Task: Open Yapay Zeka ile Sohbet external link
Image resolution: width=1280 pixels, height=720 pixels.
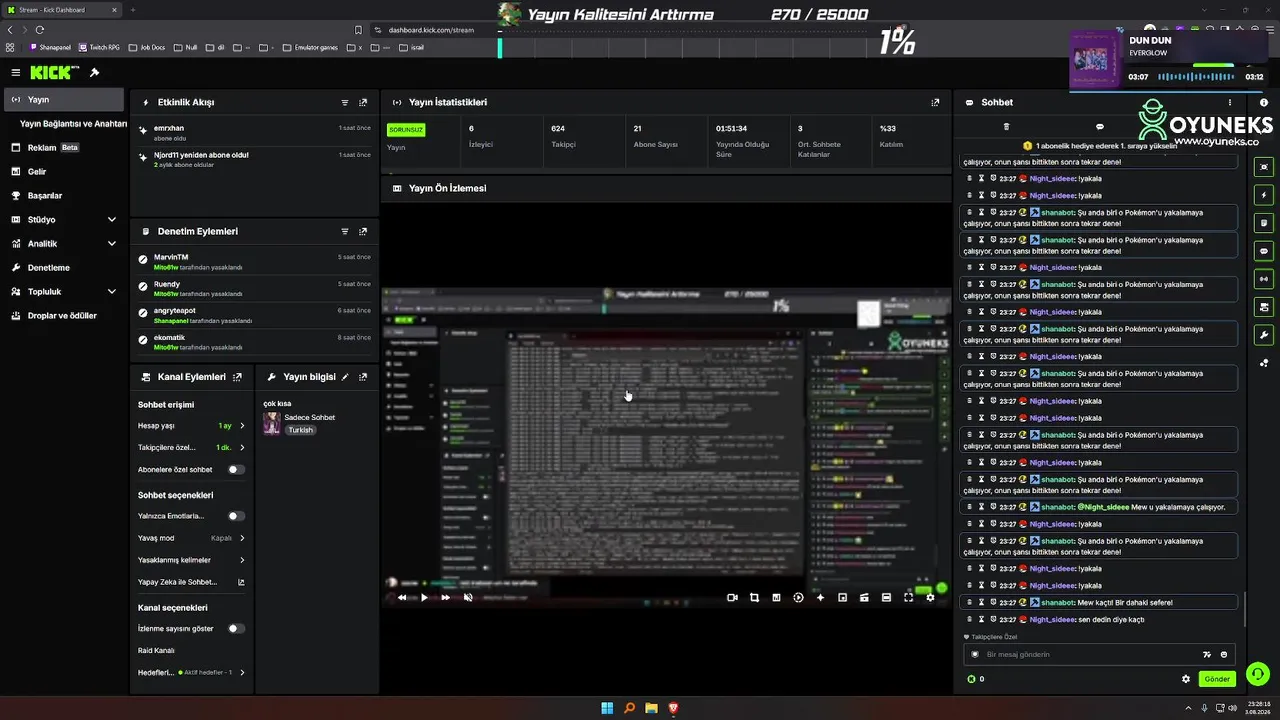Action: point(241,582)
